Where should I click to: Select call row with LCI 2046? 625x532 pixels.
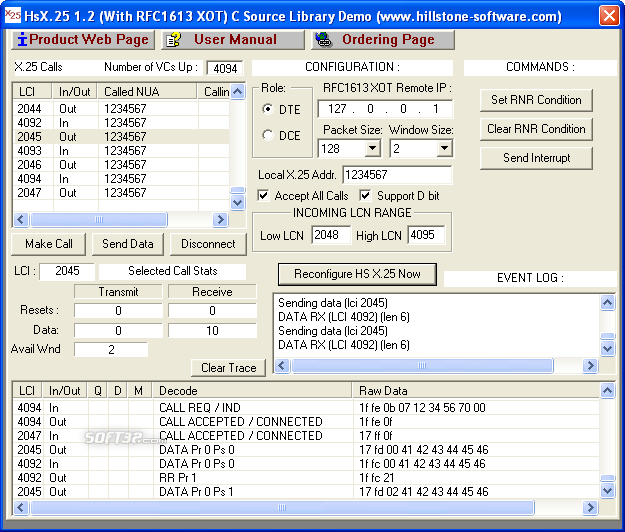121,165
